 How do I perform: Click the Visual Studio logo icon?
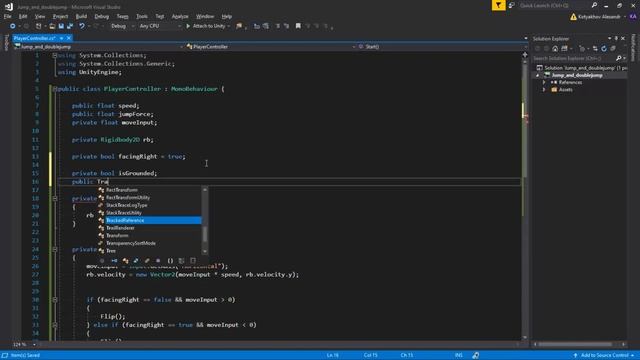click(9, 6)
